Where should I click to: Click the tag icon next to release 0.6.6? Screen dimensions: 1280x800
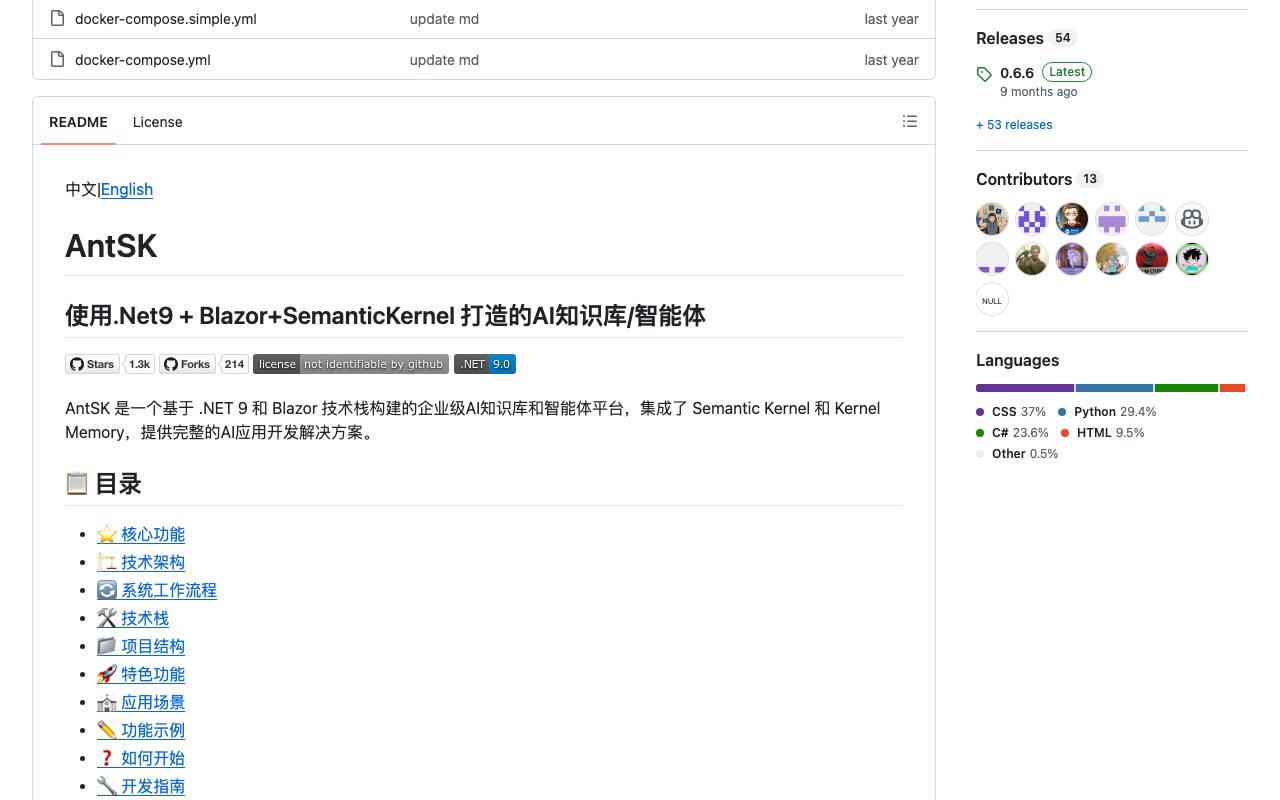[984, 74]
